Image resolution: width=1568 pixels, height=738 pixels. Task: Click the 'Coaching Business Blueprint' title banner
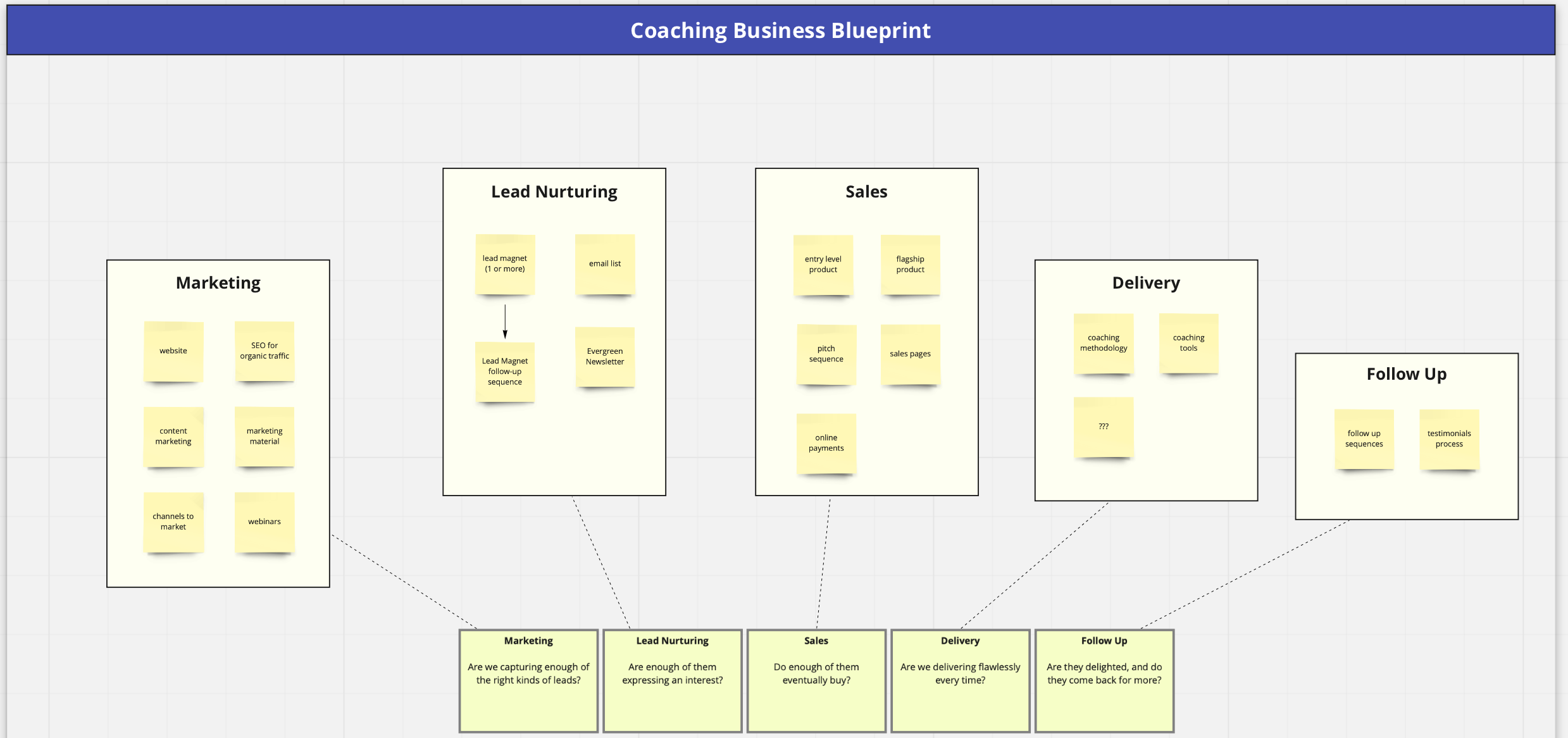781,30
